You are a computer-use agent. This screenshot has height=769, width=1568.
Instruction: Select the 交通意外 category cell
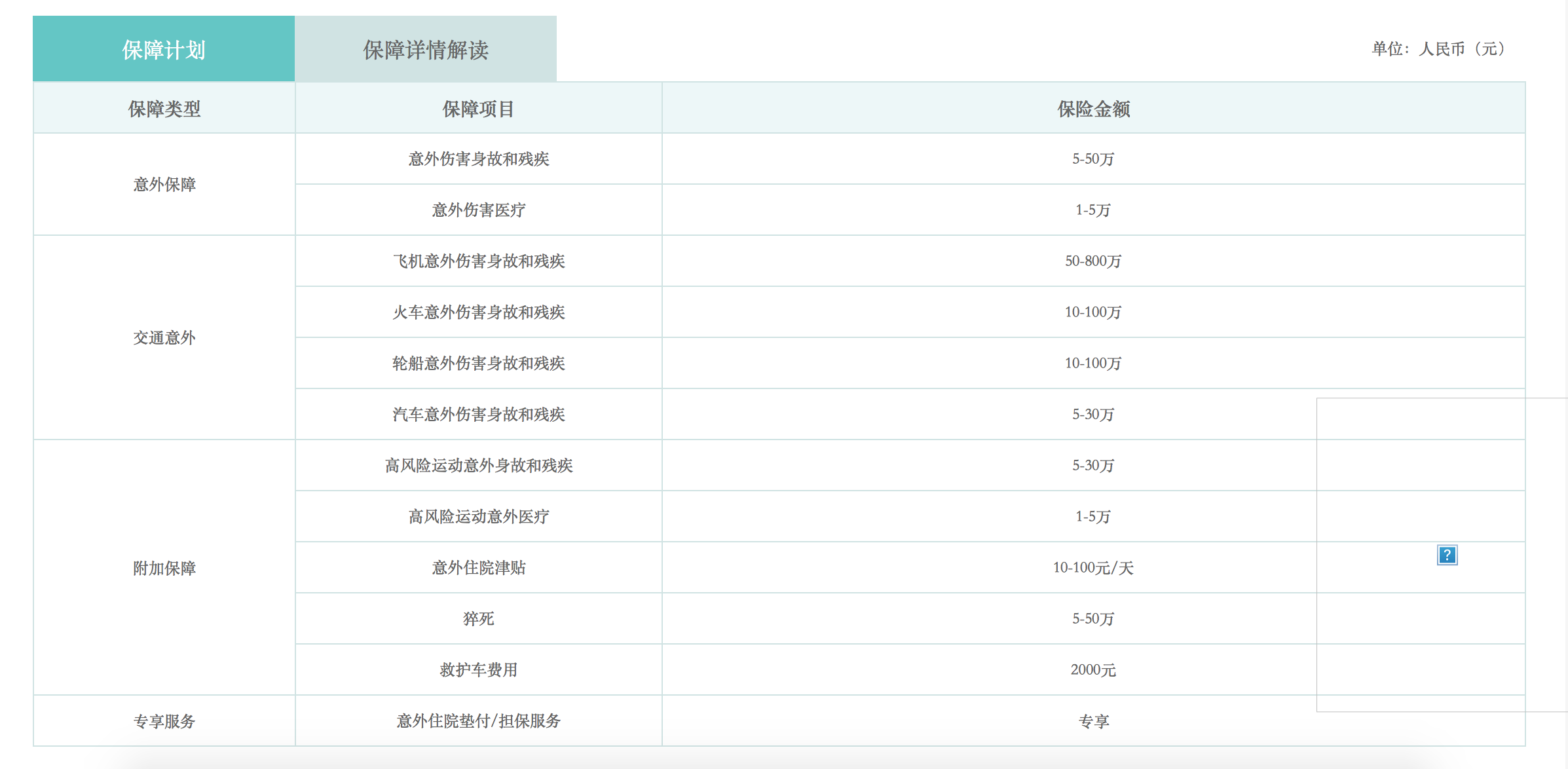pyautogui.click(x=164, y=338)
